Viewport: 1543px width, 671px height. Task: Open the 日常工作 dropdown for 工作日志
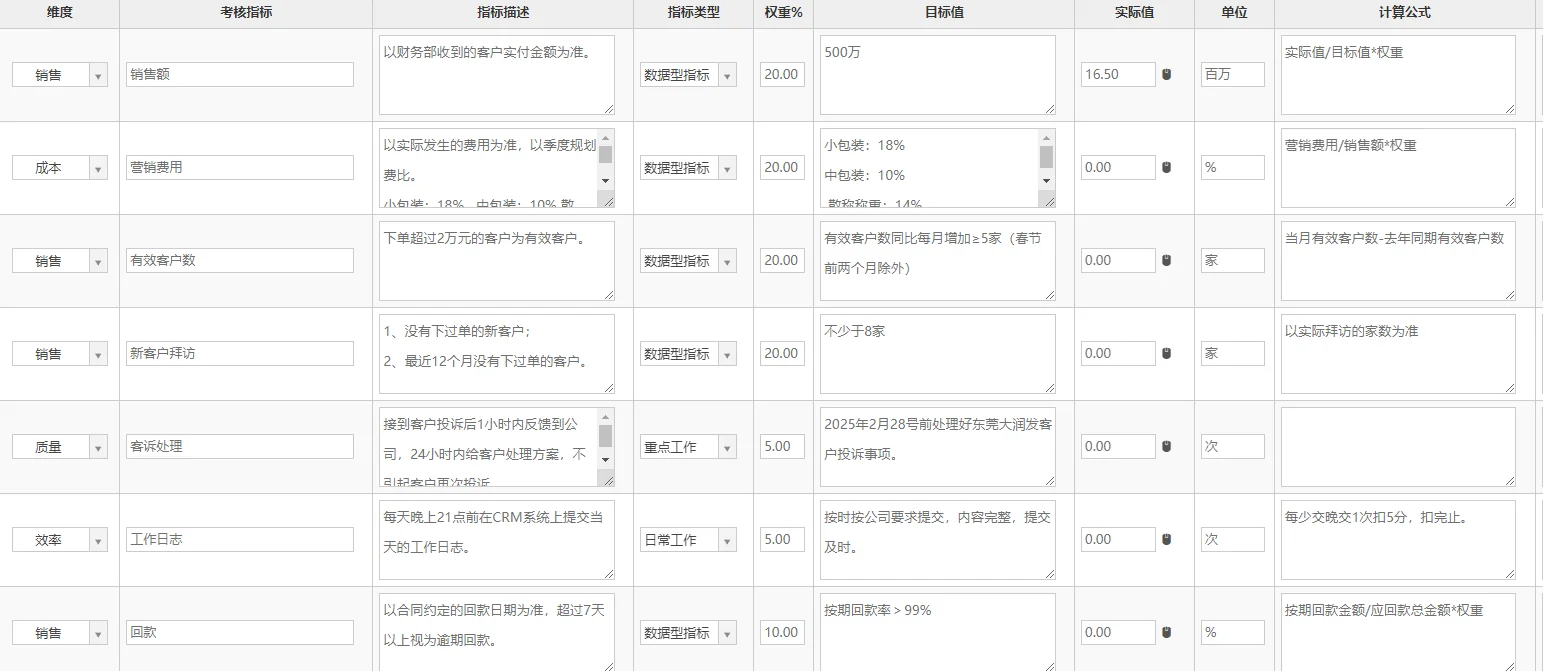click(727, 539)
